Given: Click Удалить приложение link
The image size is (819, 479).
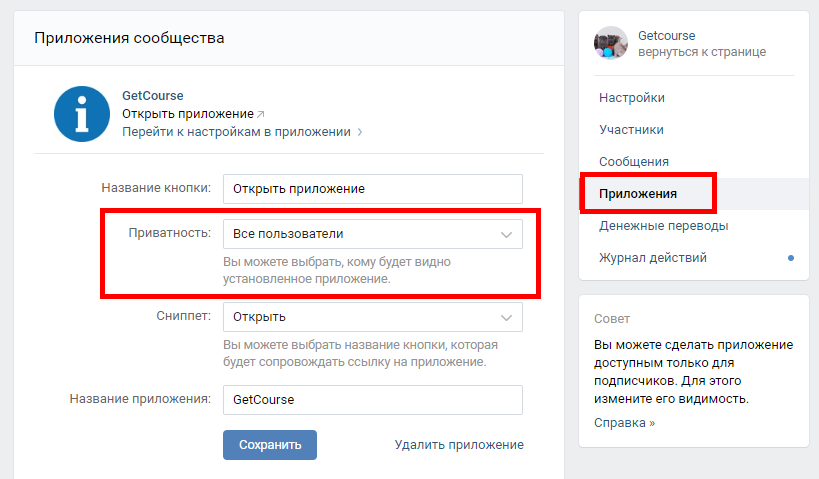Looking at the screenshot, I should [x=459, y=445].
